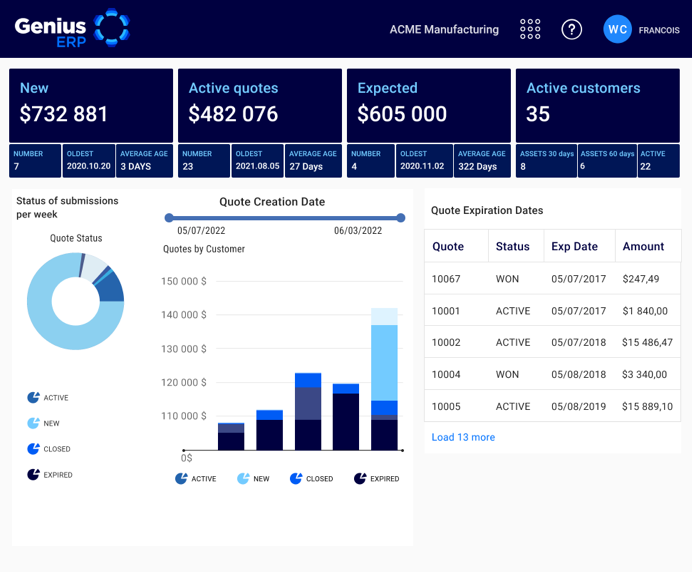The image size is (692, 572).
Task: Click the 06/03/2022 end date label
Action: [x=358, y=230]
